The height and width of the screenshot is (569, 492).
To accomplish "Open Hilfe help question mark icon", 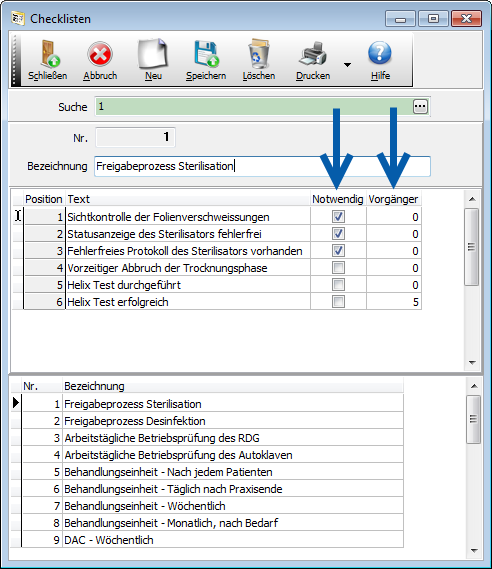I will 380,53.
